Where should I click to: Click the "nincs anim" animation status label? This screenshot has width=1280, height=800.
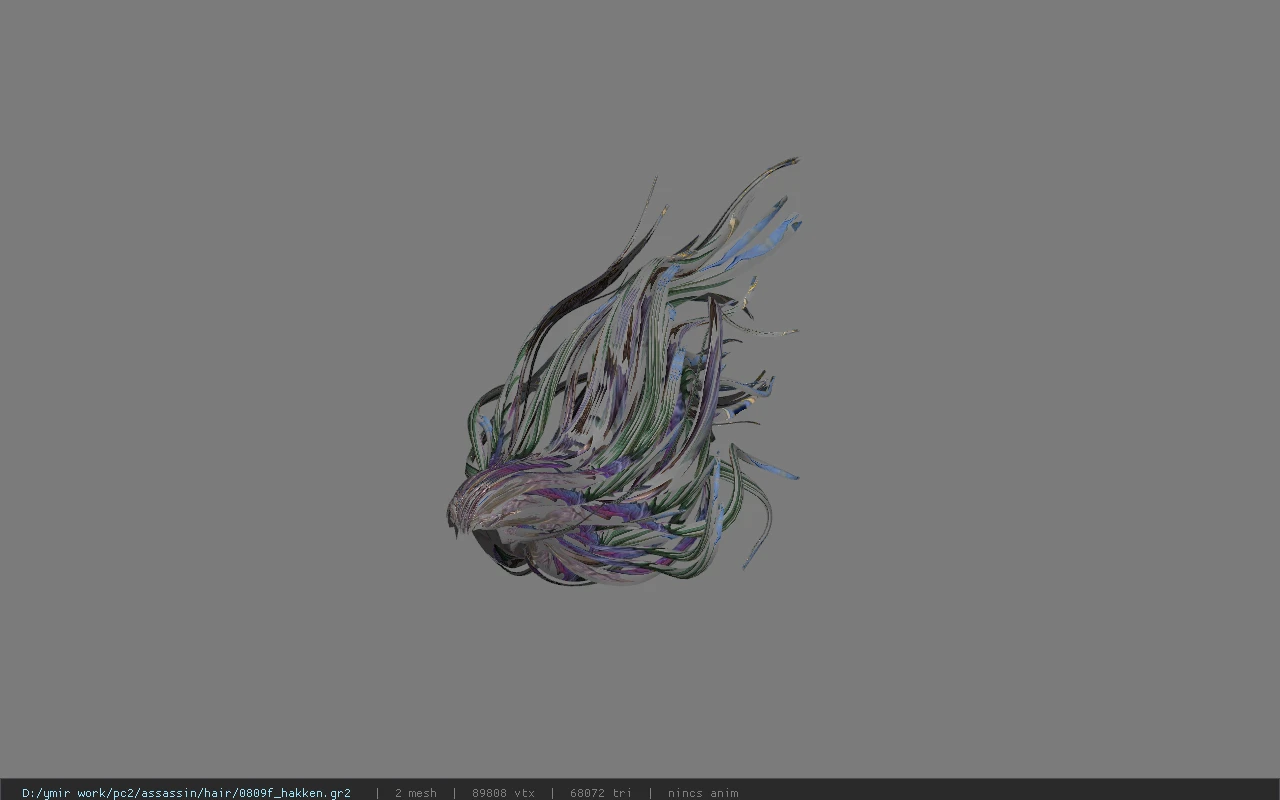[703, 793]
